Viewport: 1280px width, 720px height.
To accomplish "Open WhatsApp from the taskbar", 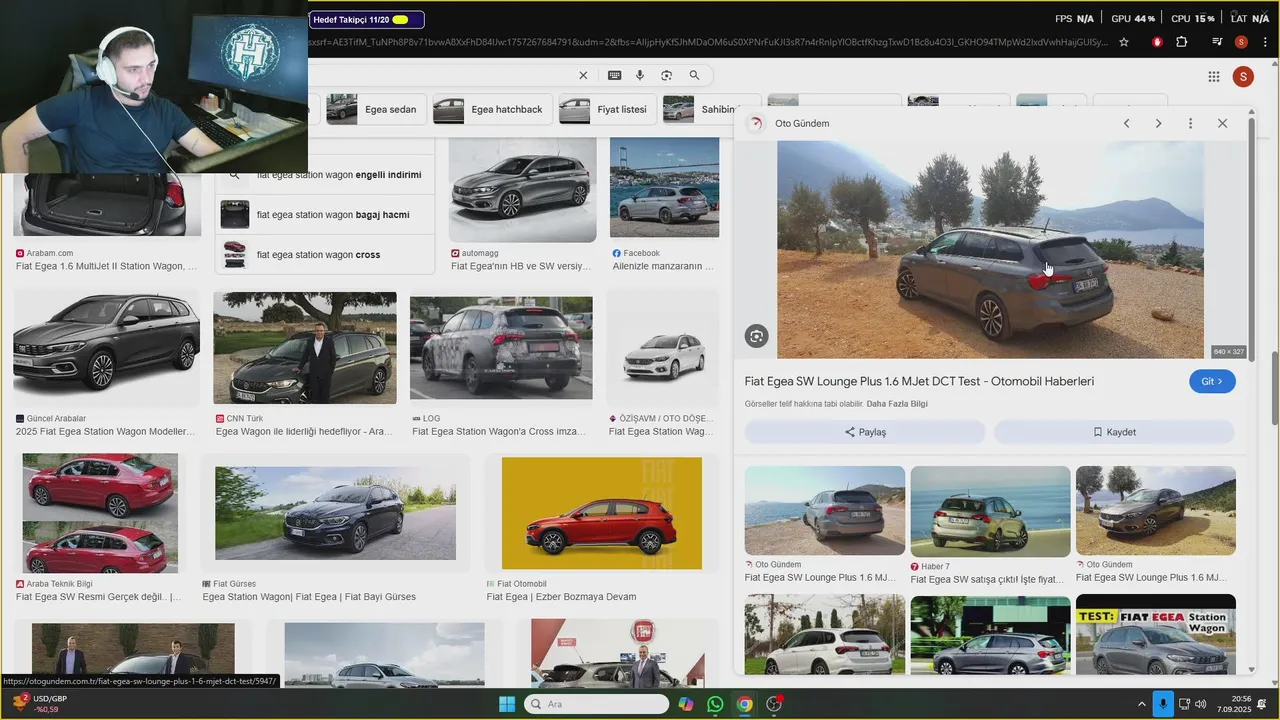I will coord(715,704).
